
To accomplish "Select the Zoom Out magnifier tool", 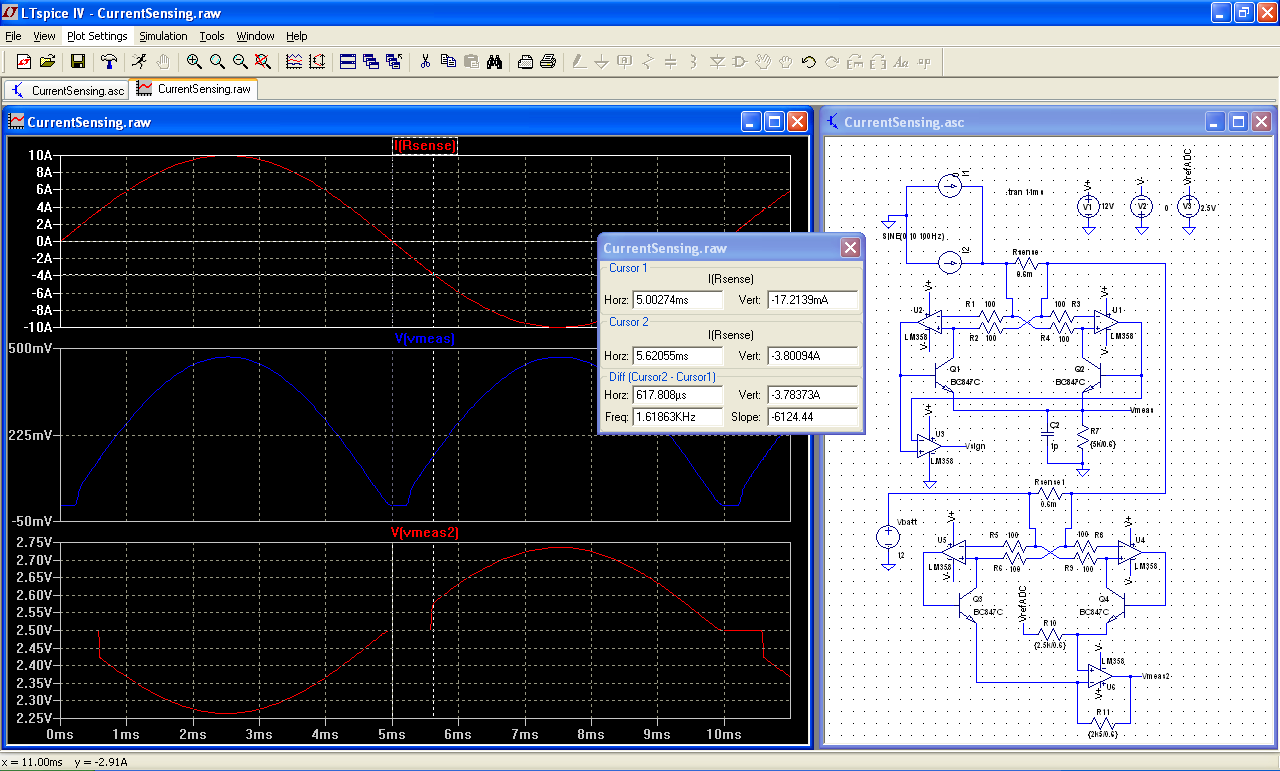I will 240,62.
